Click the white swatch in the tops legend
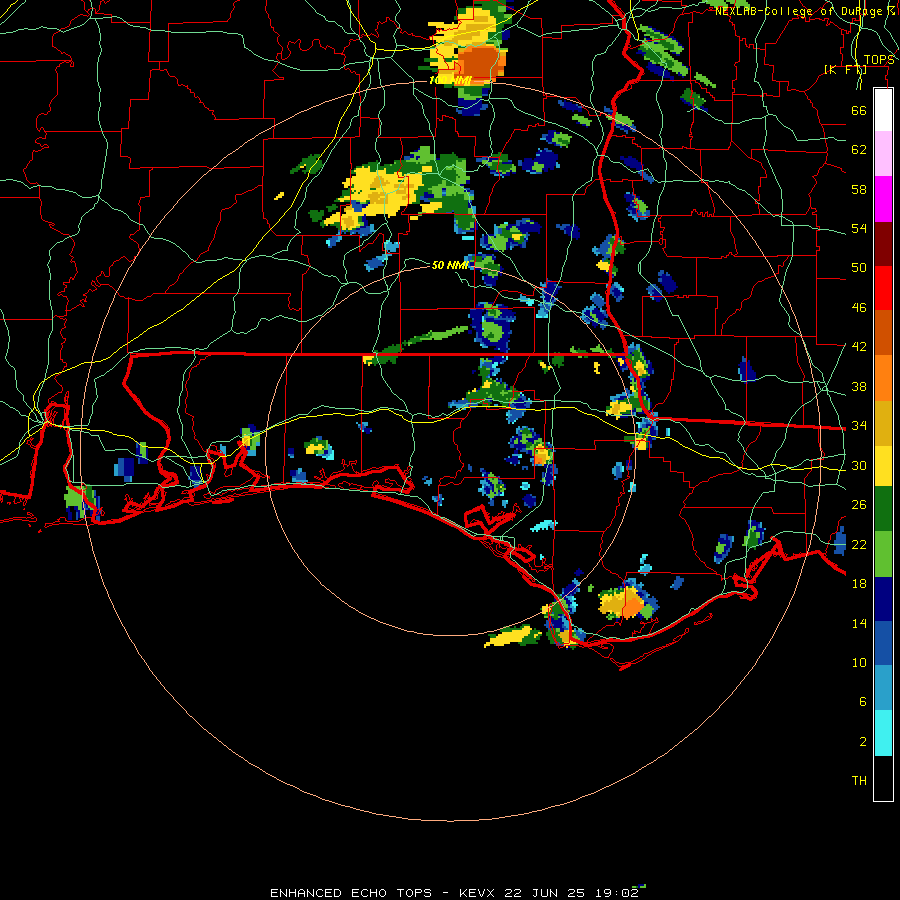 coord(883,110)
